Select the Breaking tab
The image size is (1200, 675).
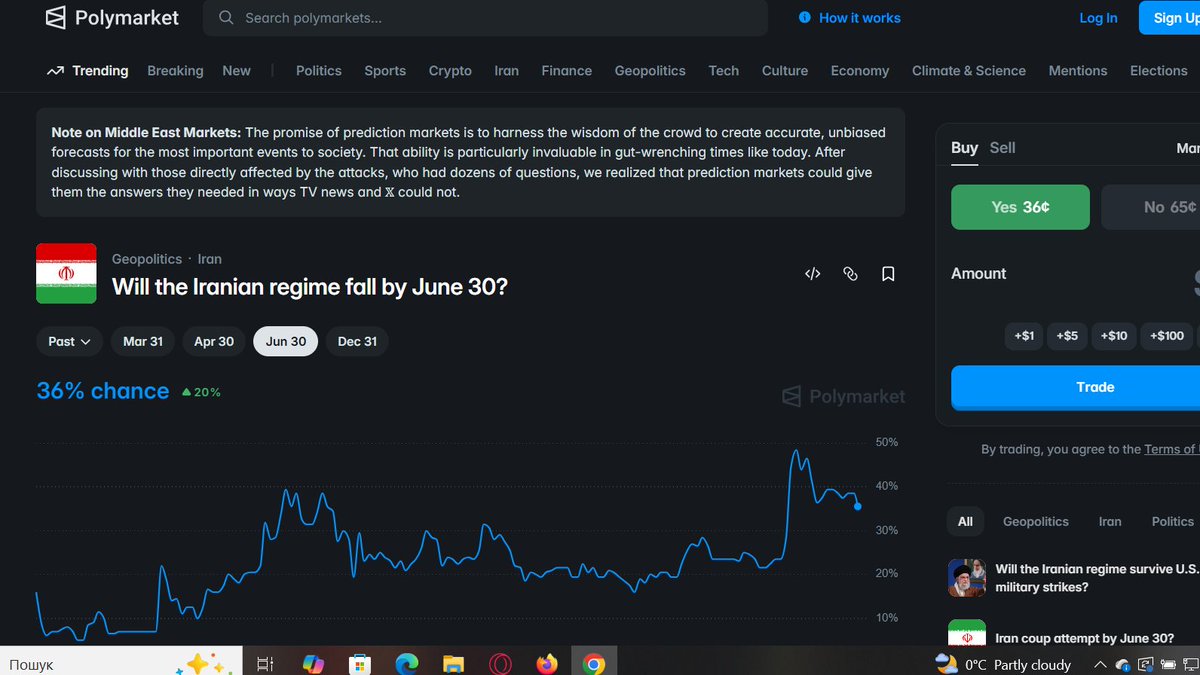(x=175, y=71)
